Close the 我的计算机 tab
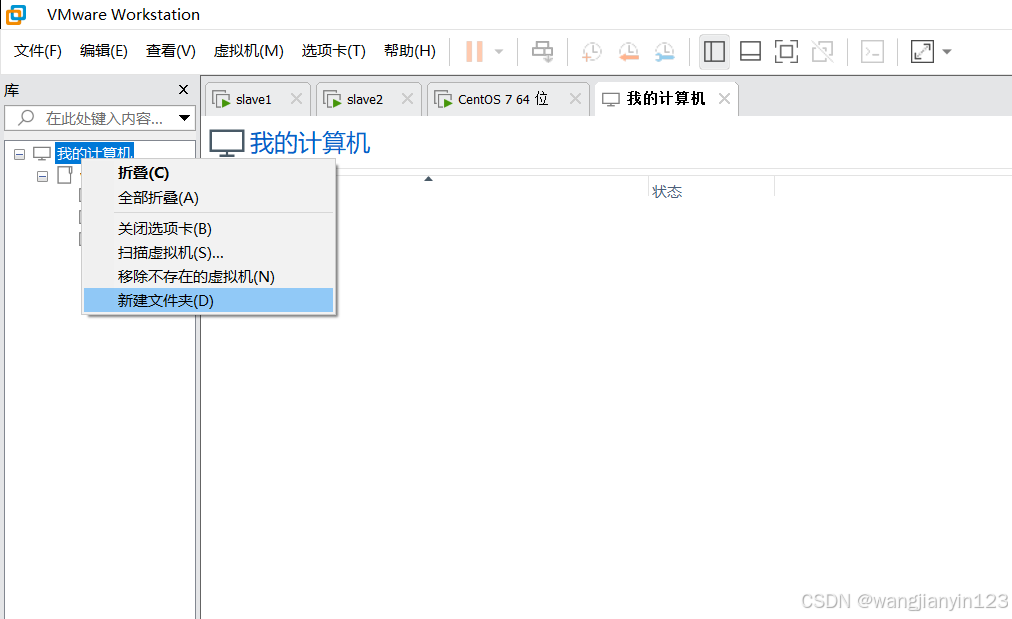The width and height of the screenshot is (1012, 619). click(x=724, y=99)
